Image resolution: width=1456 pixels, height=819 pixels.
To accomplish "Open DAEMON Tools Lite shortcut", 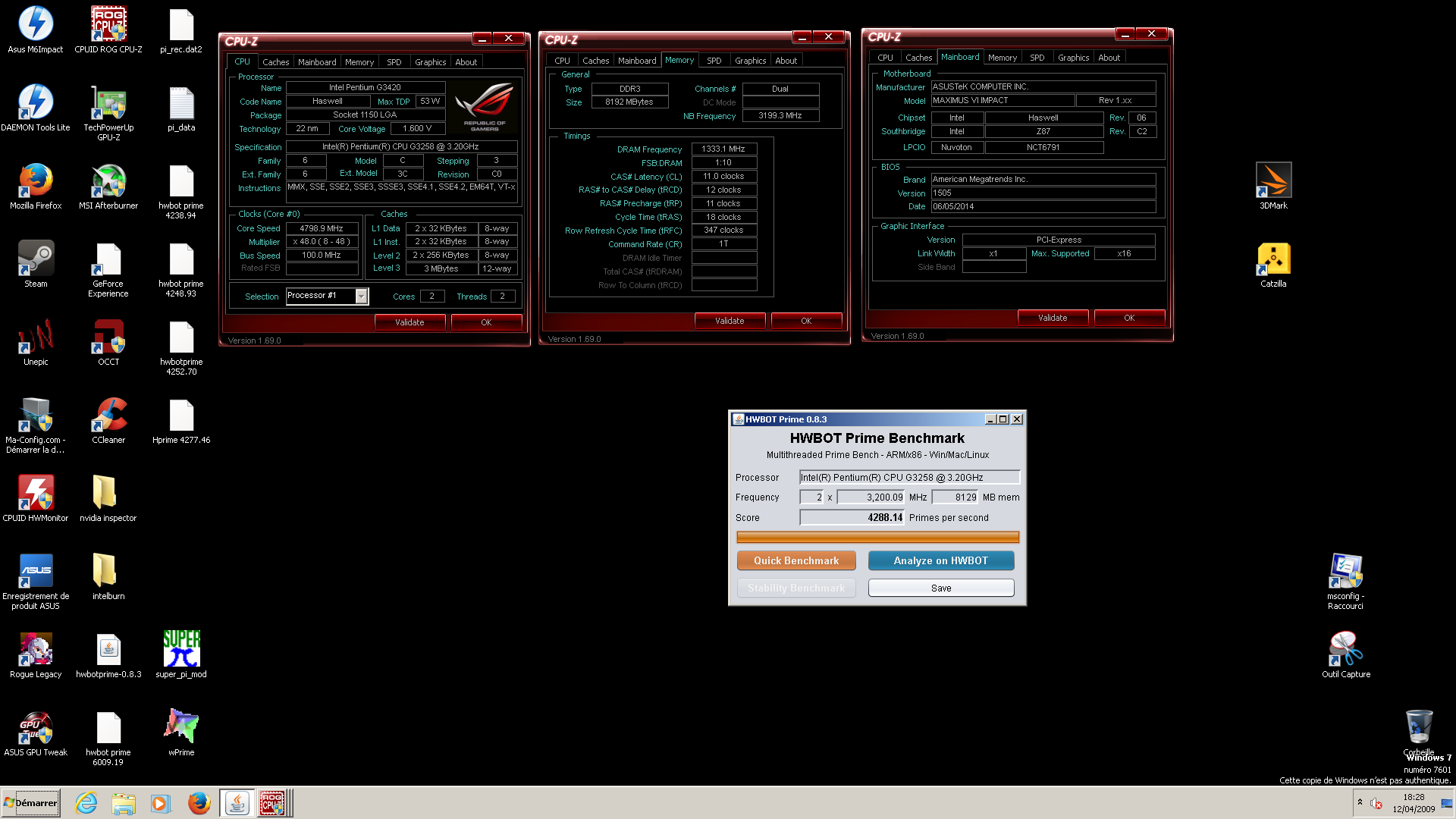I will 36,108.
